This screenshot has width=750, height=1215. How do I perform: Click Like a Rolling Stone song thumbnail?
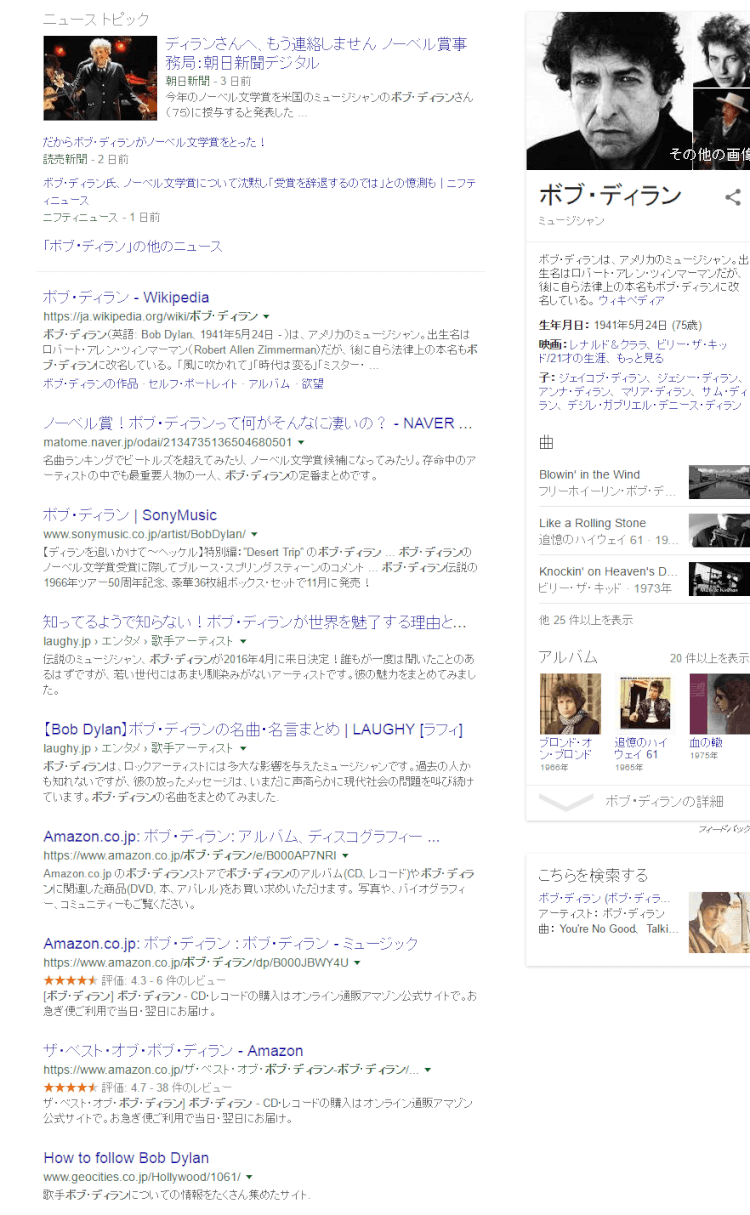(x=719, y=530)
